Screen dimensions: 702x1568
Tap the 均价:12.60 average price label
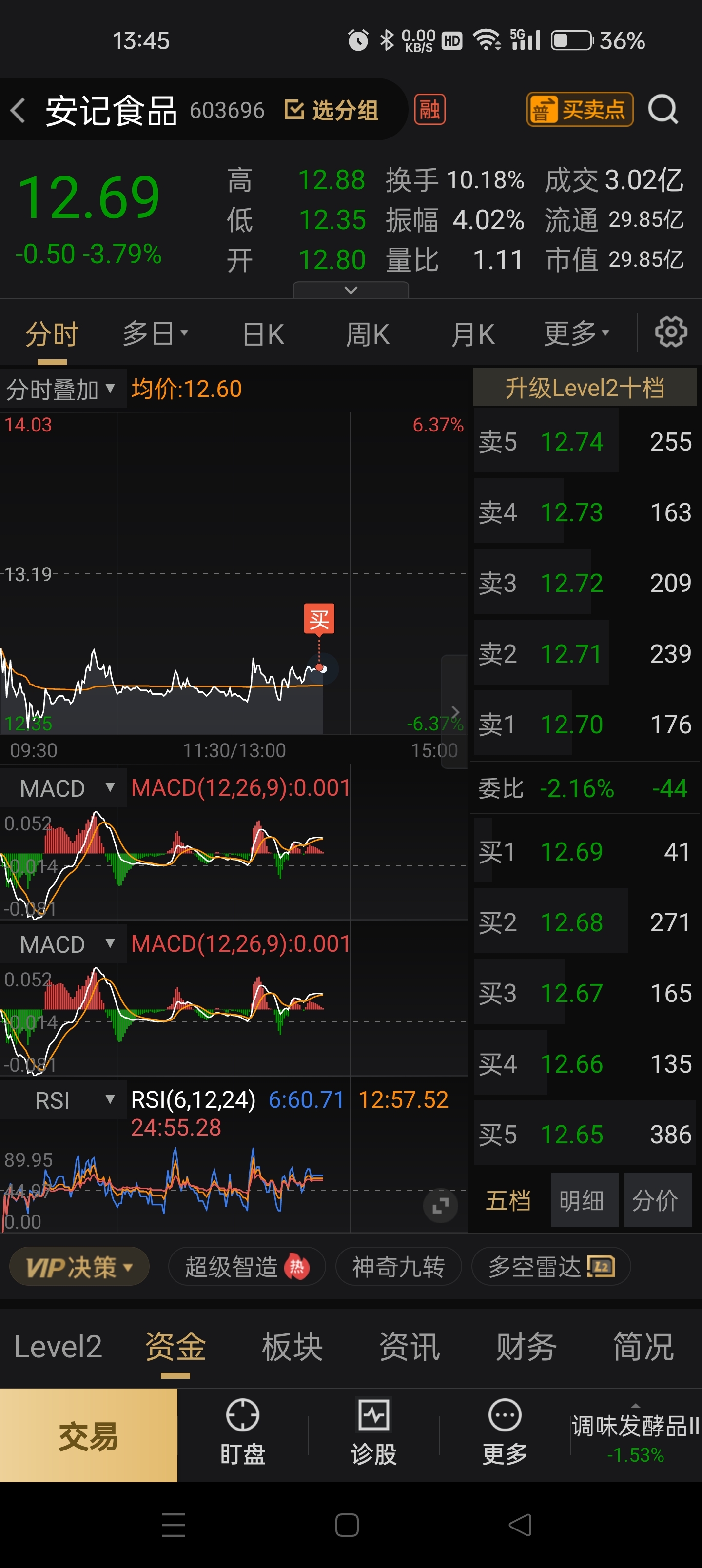coord(186,389)
